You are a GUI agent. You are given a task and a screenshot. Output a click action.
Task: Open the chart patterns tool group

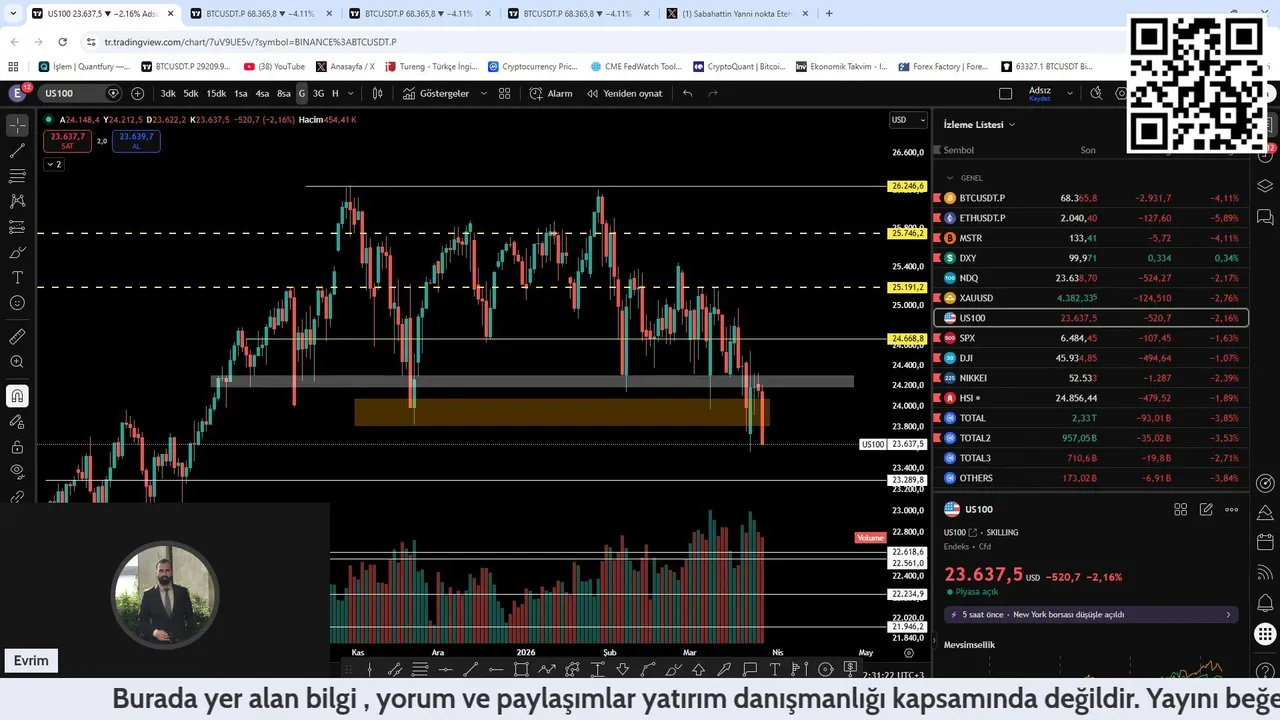17,201
